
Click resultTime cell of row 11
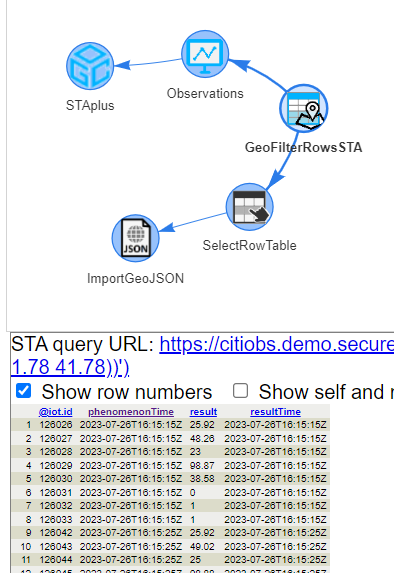tap(276, 560)
